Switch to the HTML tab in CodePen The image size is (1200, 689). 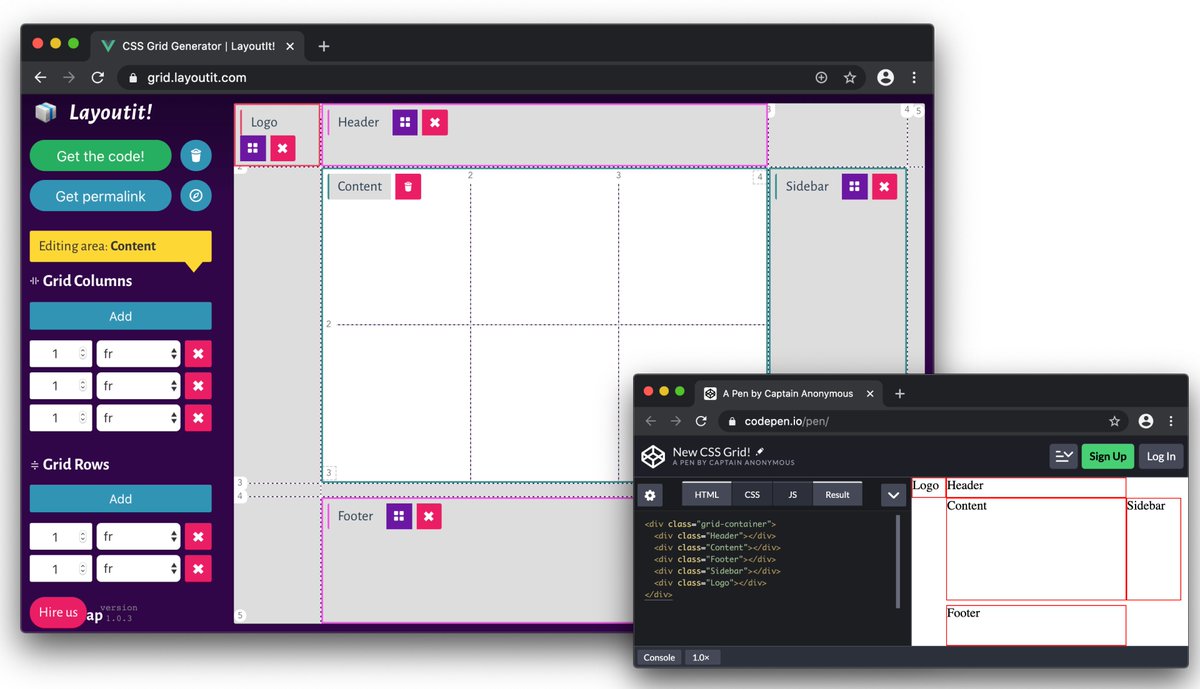[707, 495]
